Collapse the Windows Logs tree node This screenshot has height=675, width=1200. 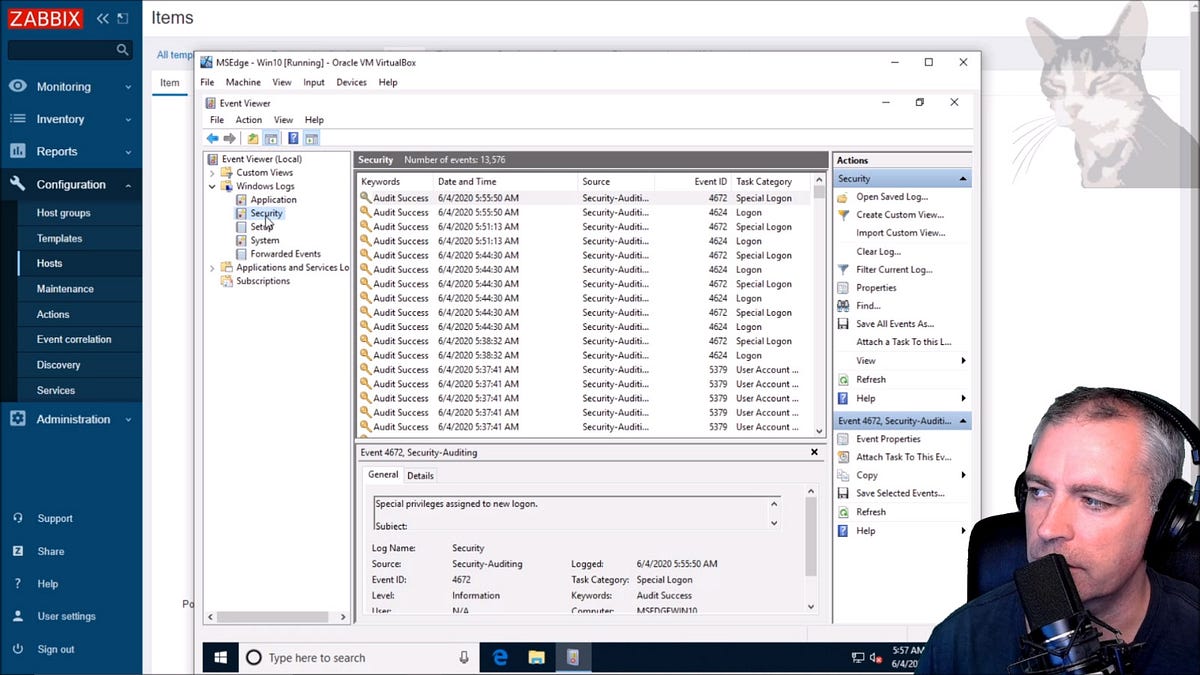(x=210, y=185)
